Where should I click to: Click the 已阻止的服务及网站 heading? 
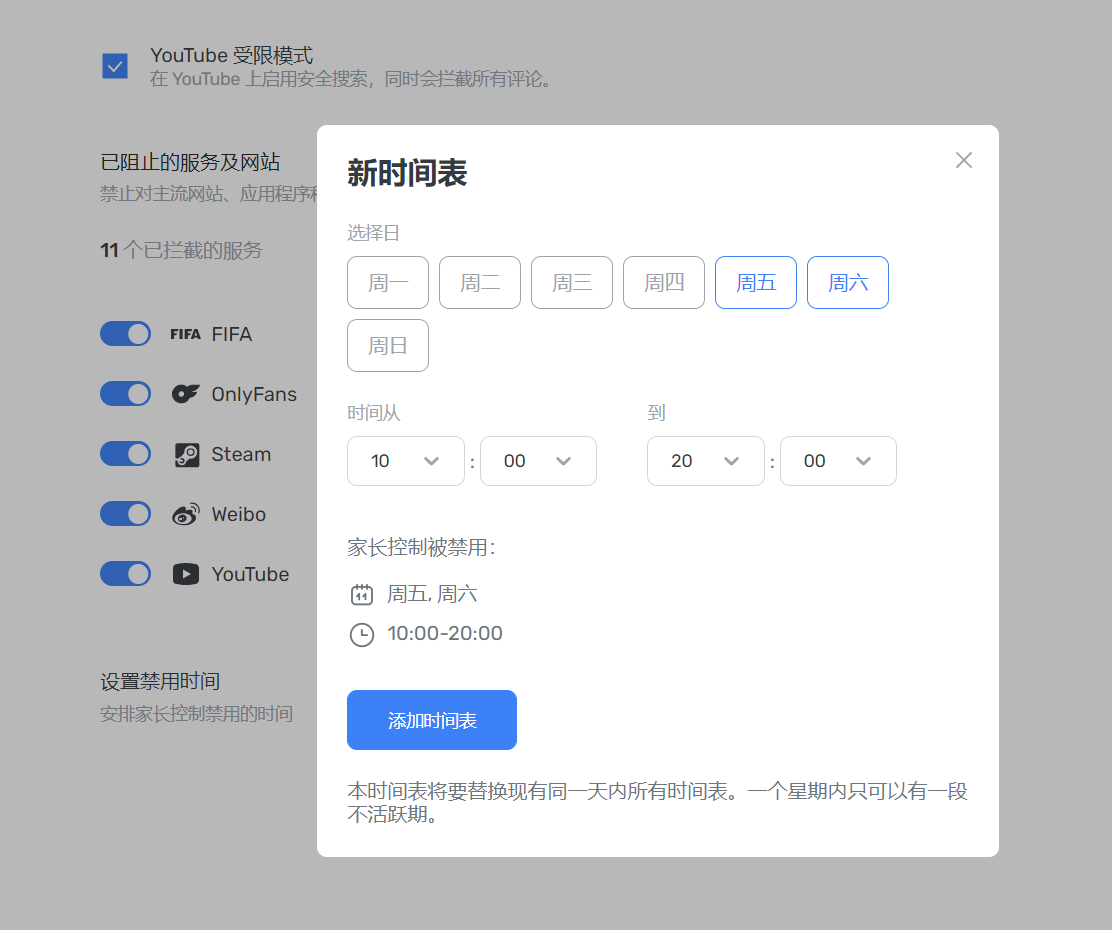point(190,162)
